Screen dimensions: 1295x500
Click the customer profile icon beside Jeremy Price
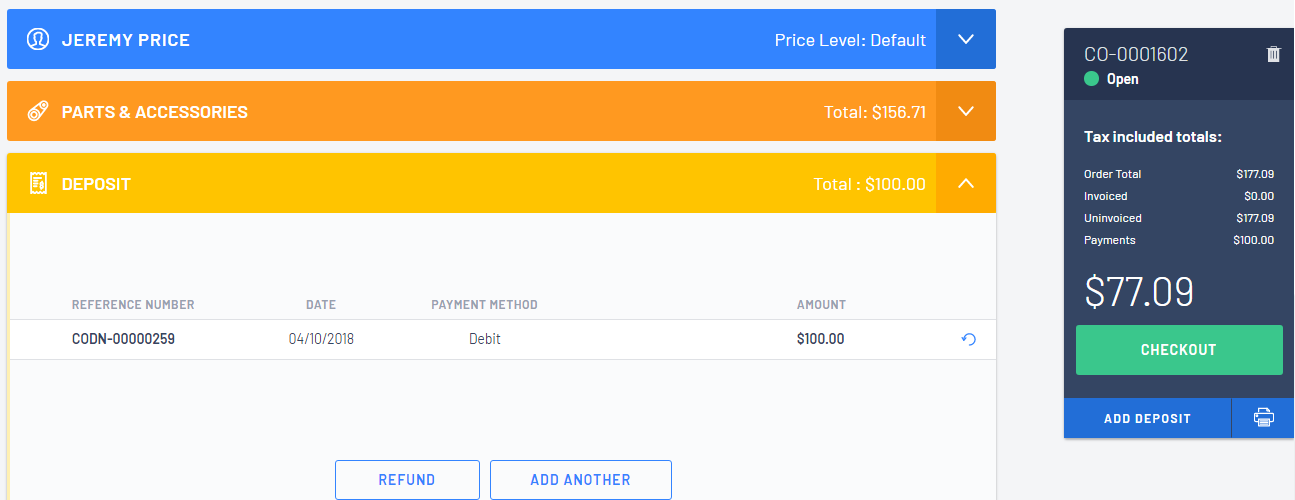point(38,40)
